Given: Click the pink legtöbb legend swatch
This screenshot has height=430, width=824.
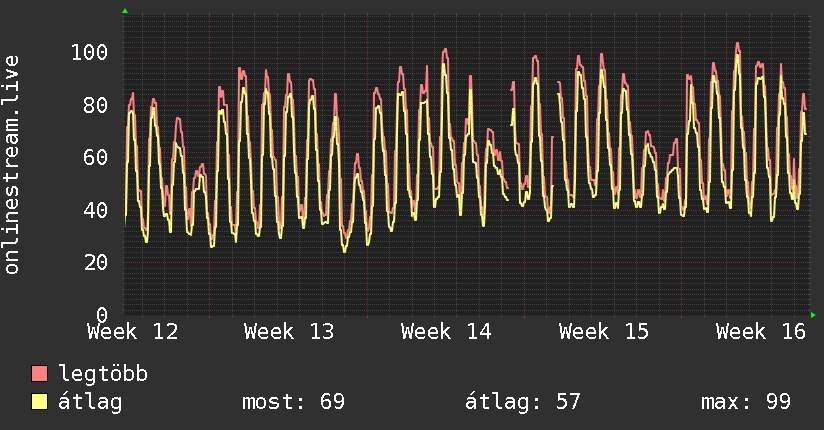Looking at the screenshot, I should (x=39, y=373).
